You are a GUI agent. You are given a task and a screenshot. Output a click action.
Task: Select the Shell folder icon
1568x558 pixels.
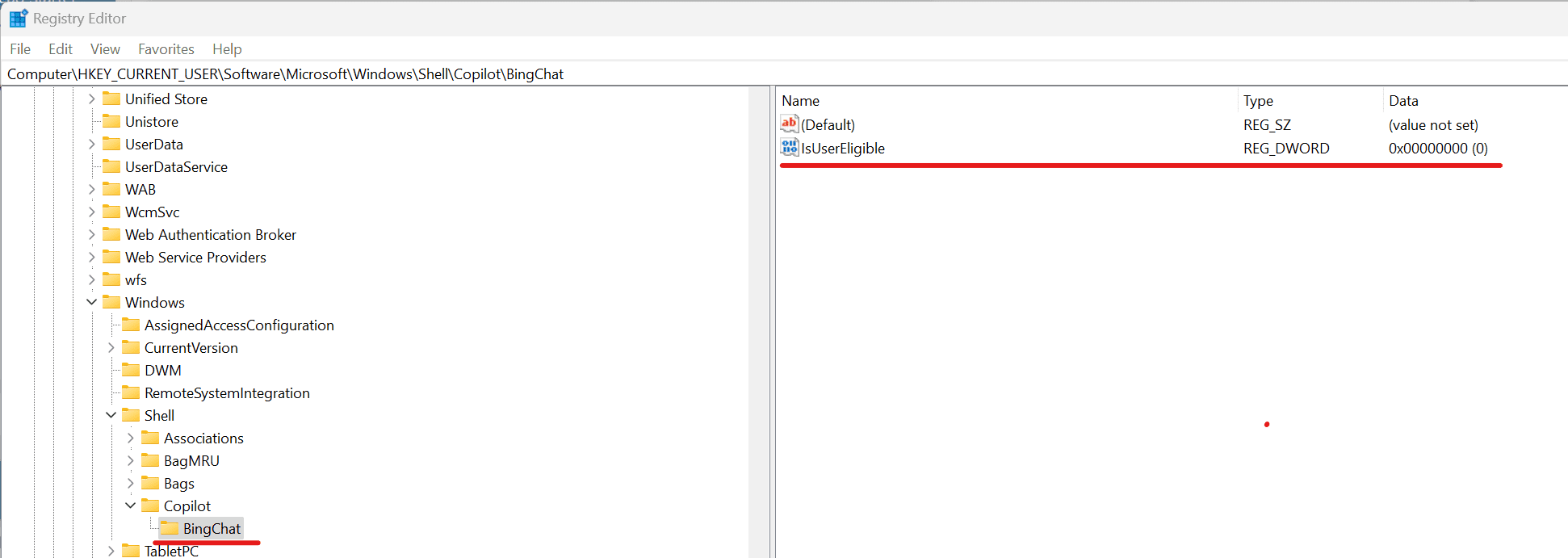(x=131, y=415)
